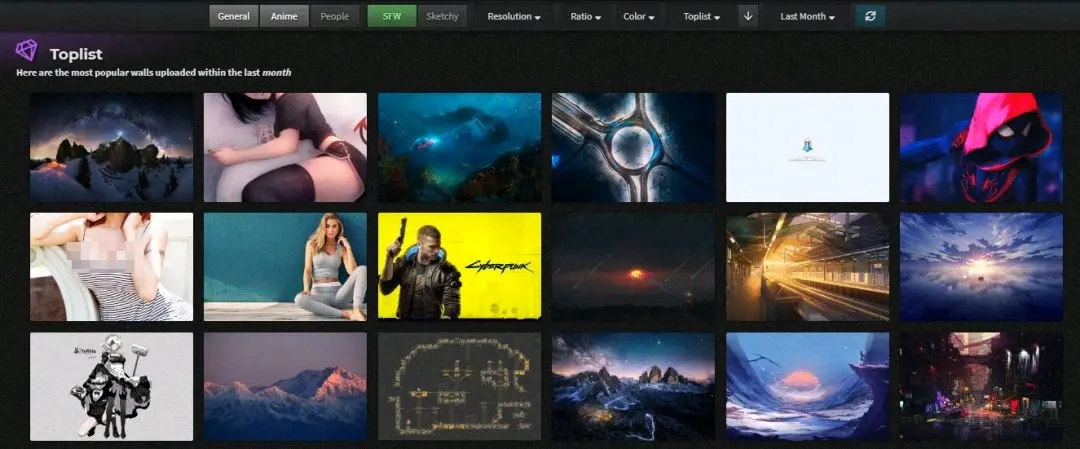This screenshot has width=1080, height=449.
Task: Toggle the SFW purity filter
Action: [x=391, y=16]
